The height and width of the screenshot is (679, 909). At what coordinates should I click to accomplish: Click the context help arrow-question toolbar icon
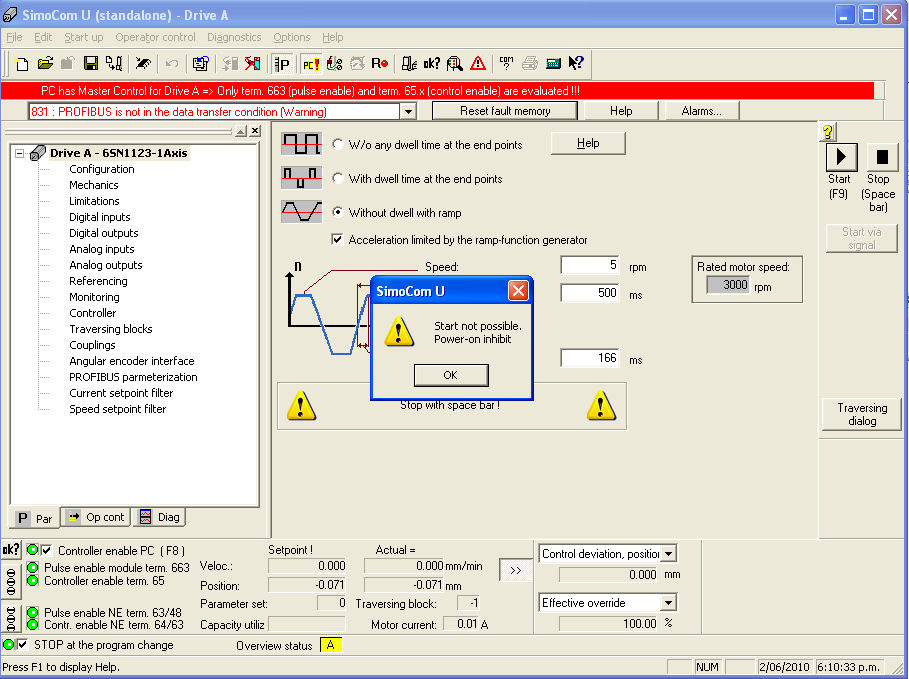tap(576, 63)
